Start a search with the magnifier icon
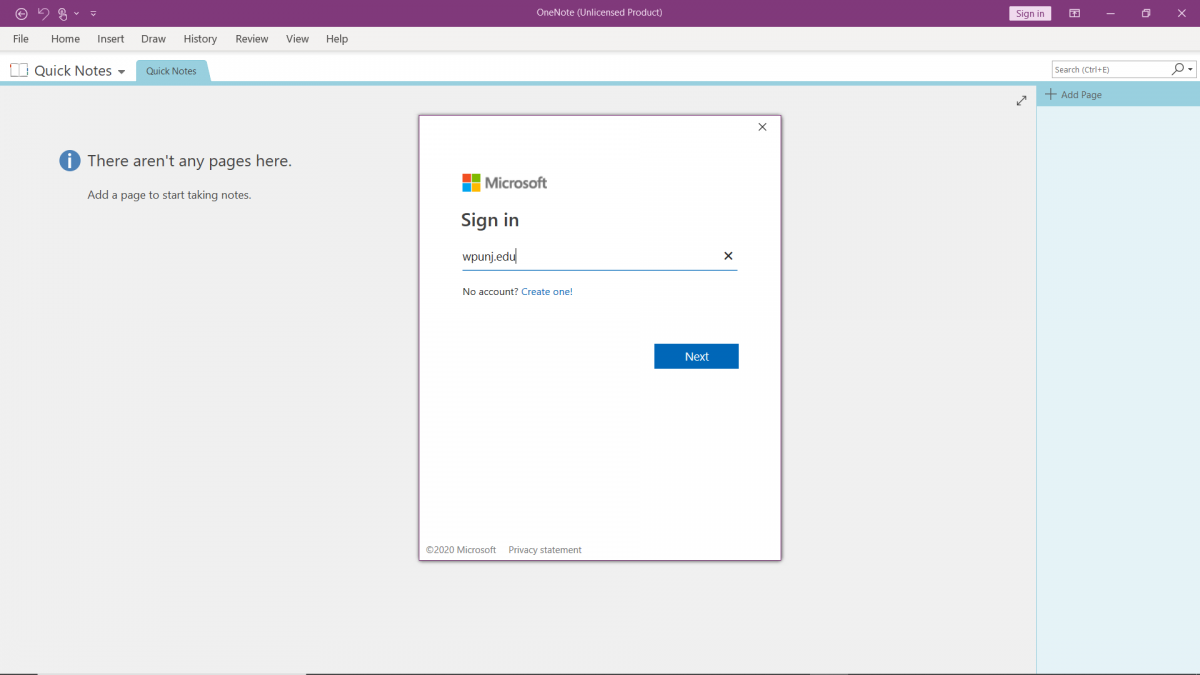The image size is (1200, 675). click(1176, 69)
